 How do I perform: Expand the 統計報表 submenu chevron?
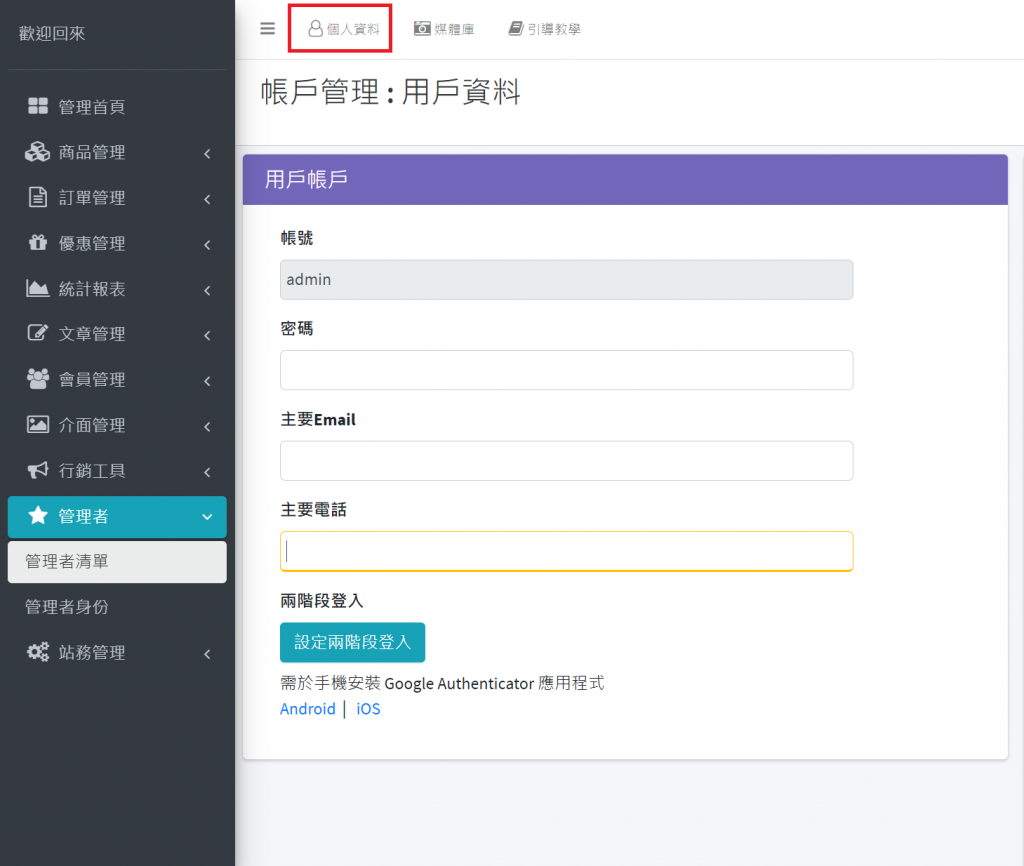coord(207,290)
